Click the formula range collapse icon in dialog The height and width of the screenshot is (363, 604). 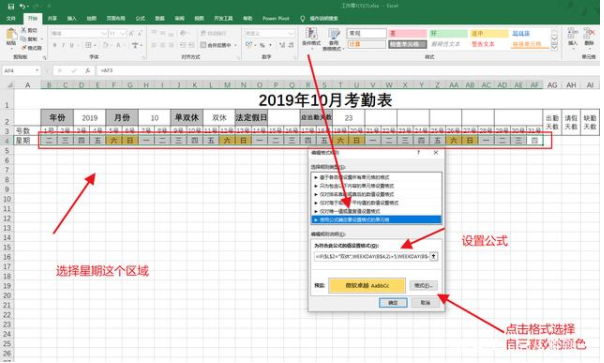(x=434, y=256)
